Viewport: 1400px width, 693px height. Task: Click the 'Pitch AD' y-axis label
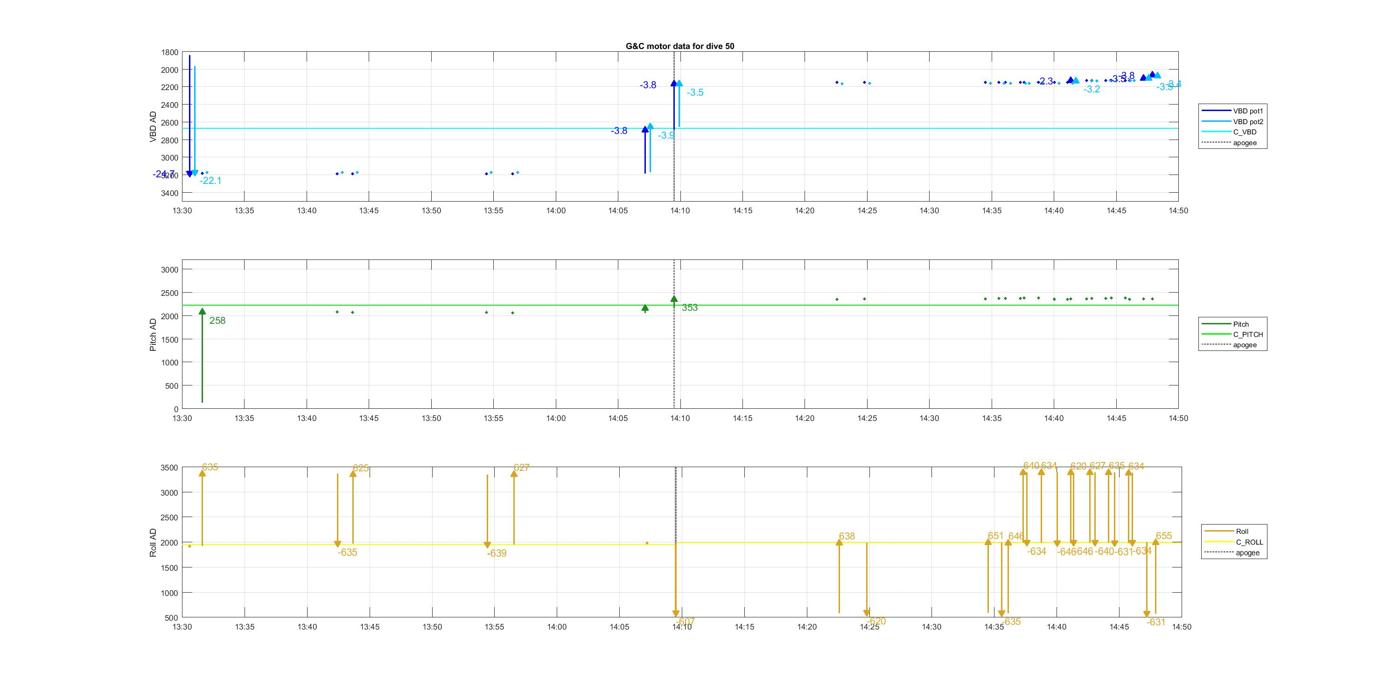[154, 335]
